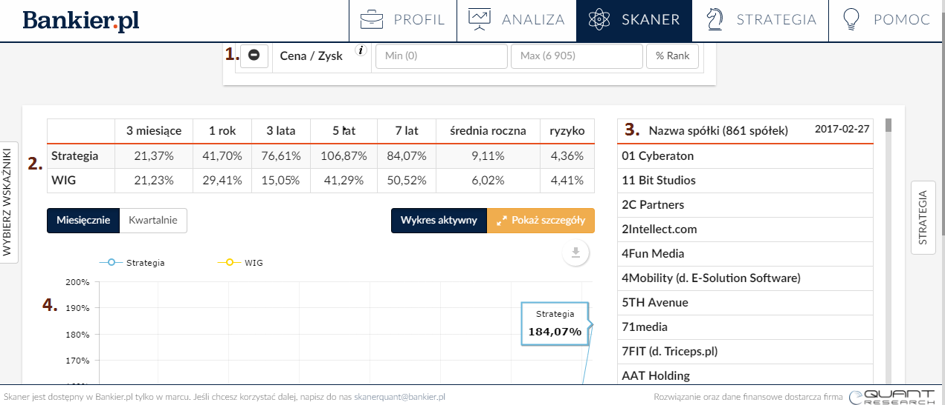
Task: Click the ryzyko column header
Action: point(567,131)
